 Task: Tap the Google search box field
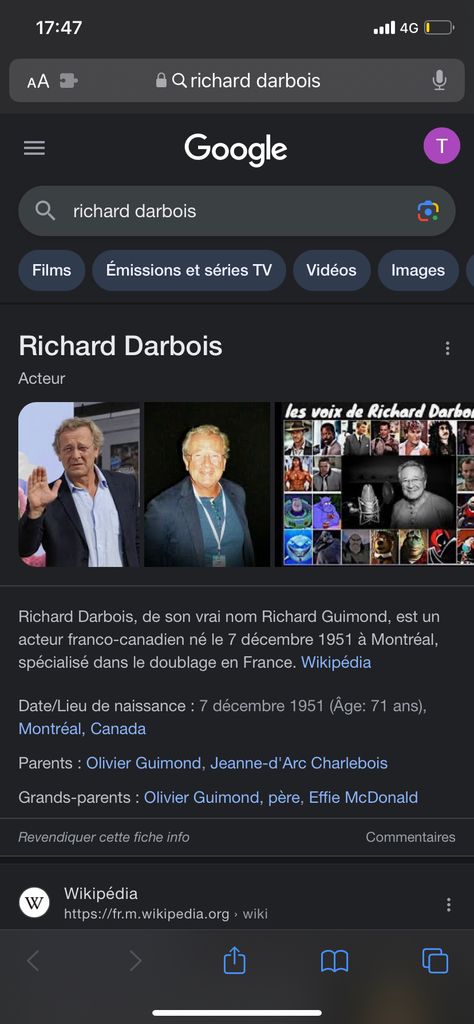pos(236,211)
